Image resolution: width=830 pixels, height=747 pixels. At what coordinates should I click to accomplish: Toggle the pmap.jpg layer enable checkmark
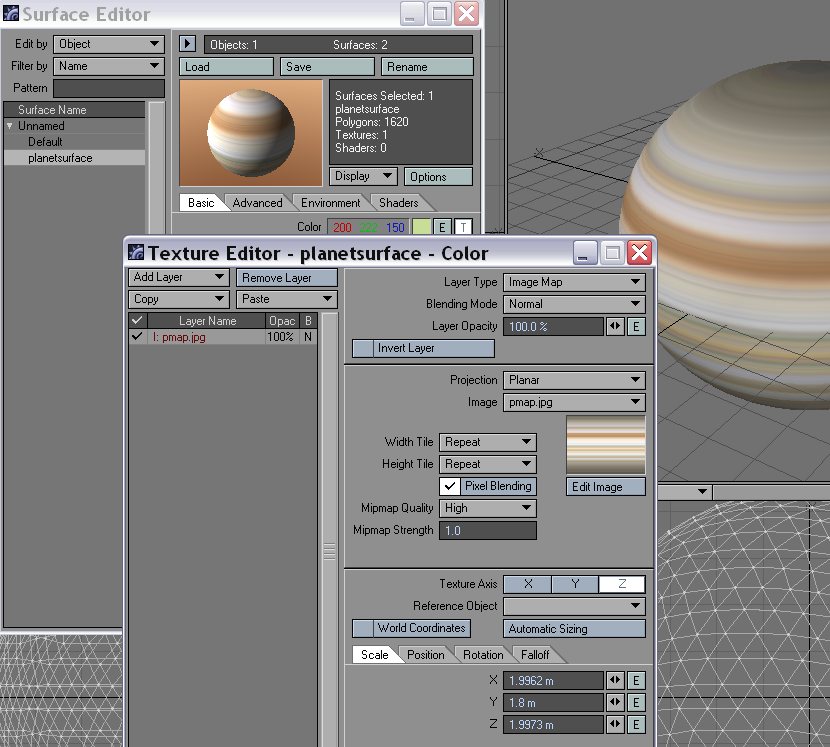[x=137, y=337]
